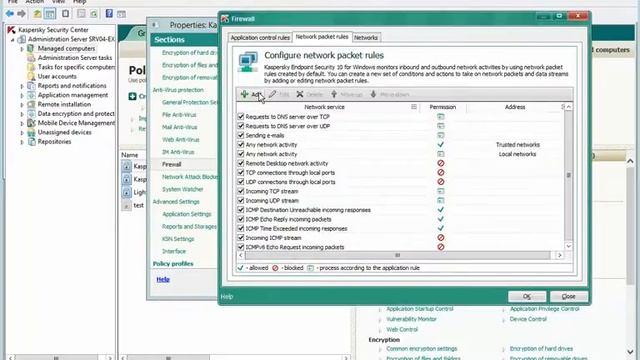Expand Unassigned devices node
640x360 pixels.
pos(22,133)
